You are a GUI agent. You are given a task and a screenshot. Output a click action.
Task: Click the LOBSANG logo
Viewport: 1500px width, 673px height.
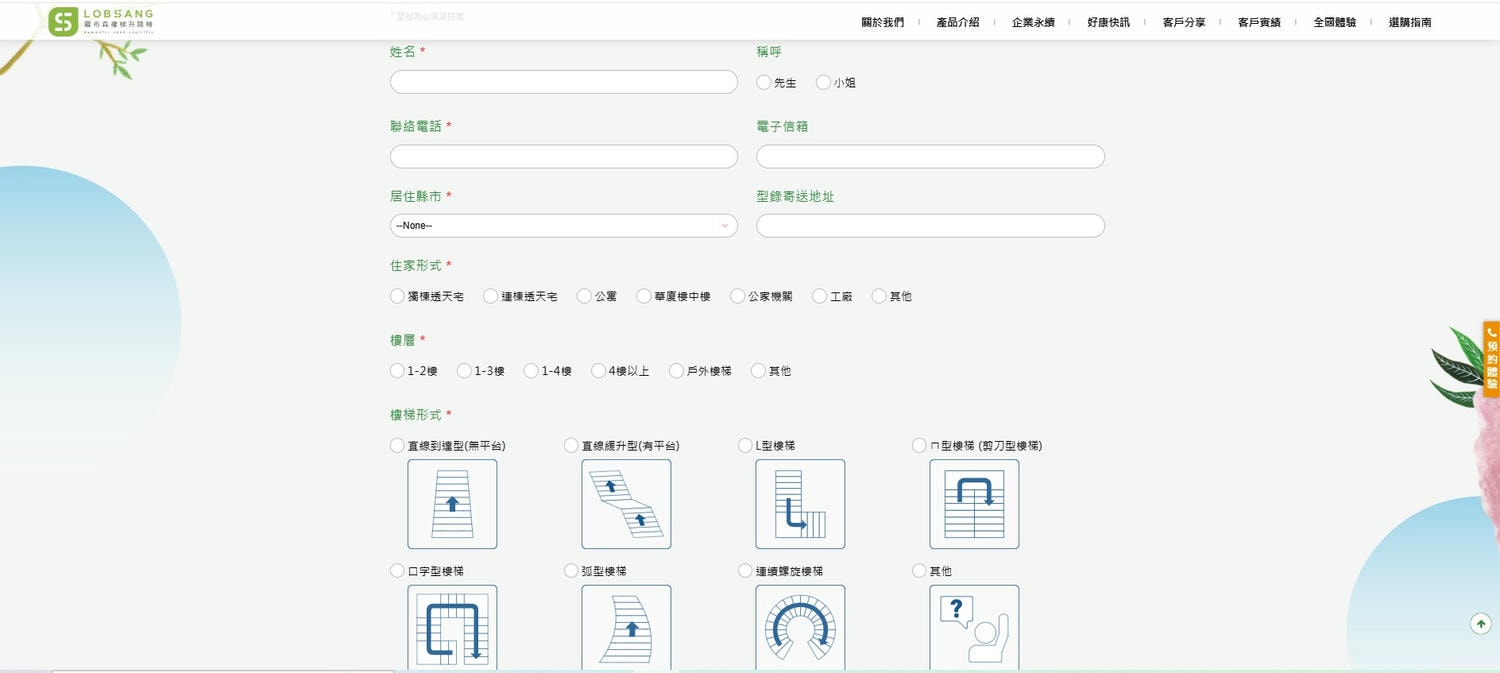point(100,20)
